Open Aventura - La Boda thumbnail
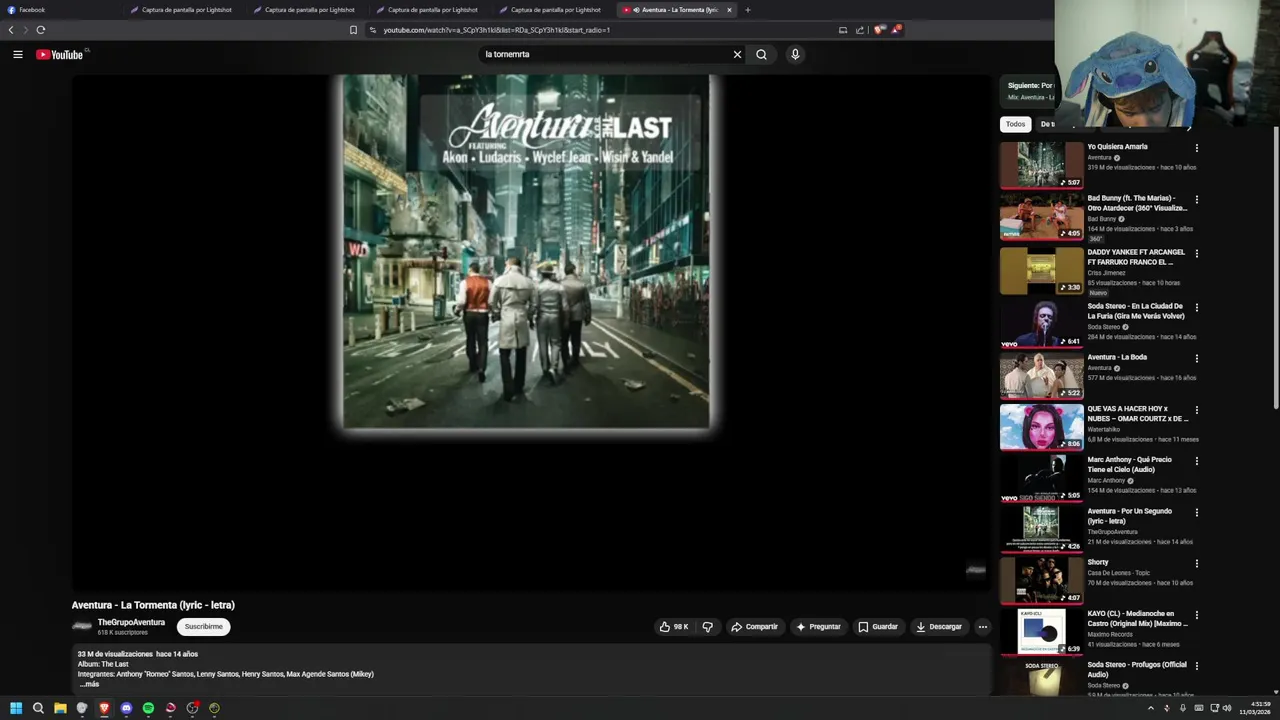Viewport: 1280px width, 720px height. pyautogui.click(x=1041, y=375)
